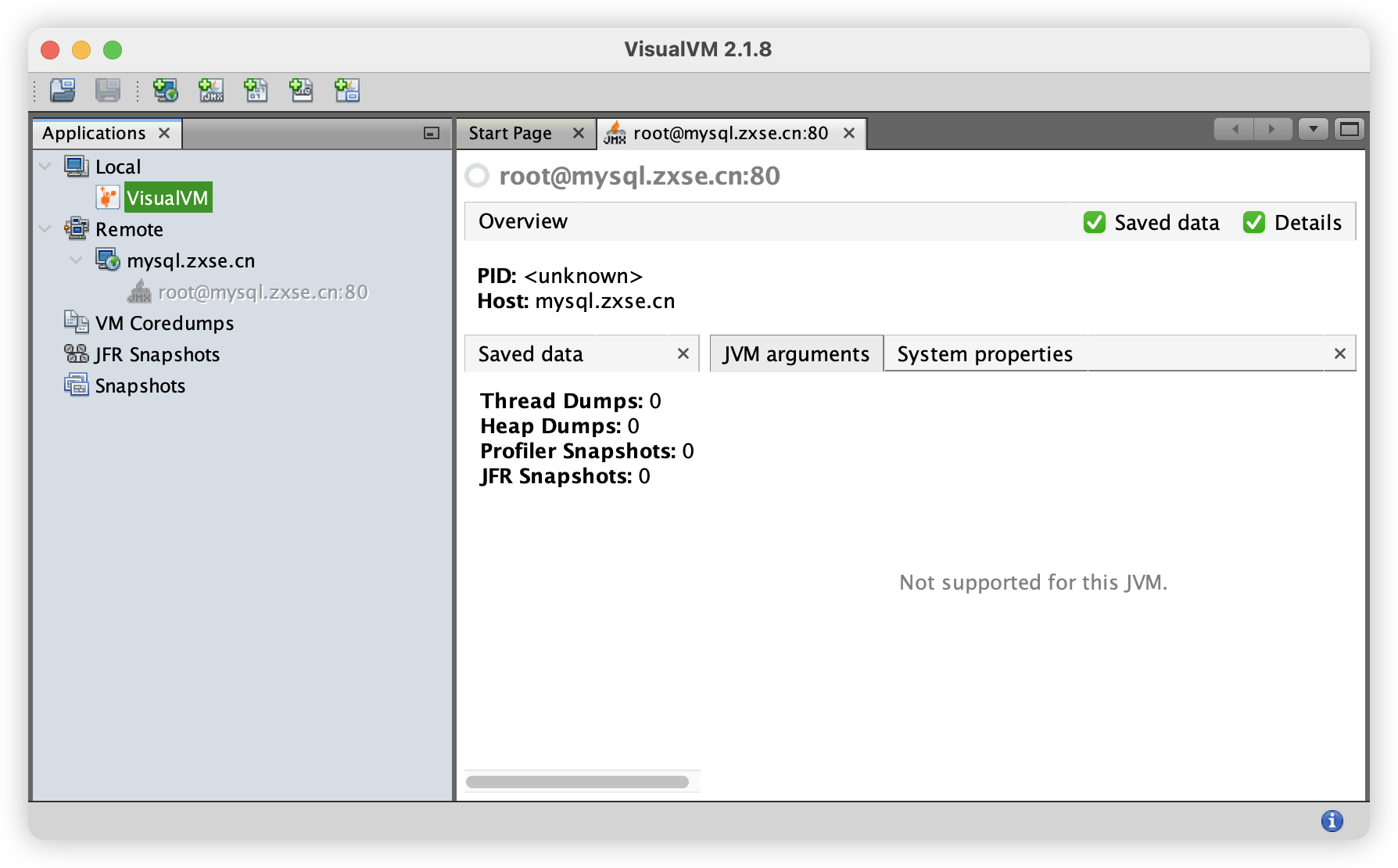
Task: Click the Add JMX Connection toolbar icon
Action: [x=210, y=91]
